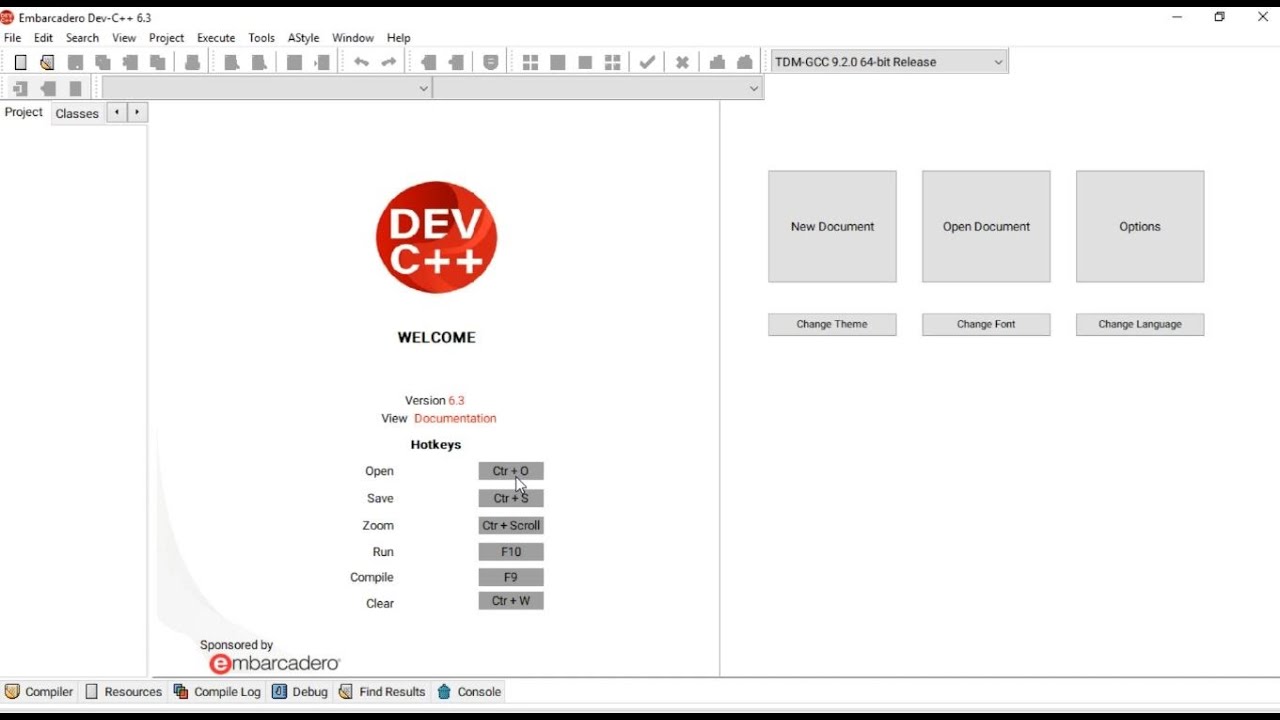
Task: Click the Open file toolbar icon
Action: [47, 62]
